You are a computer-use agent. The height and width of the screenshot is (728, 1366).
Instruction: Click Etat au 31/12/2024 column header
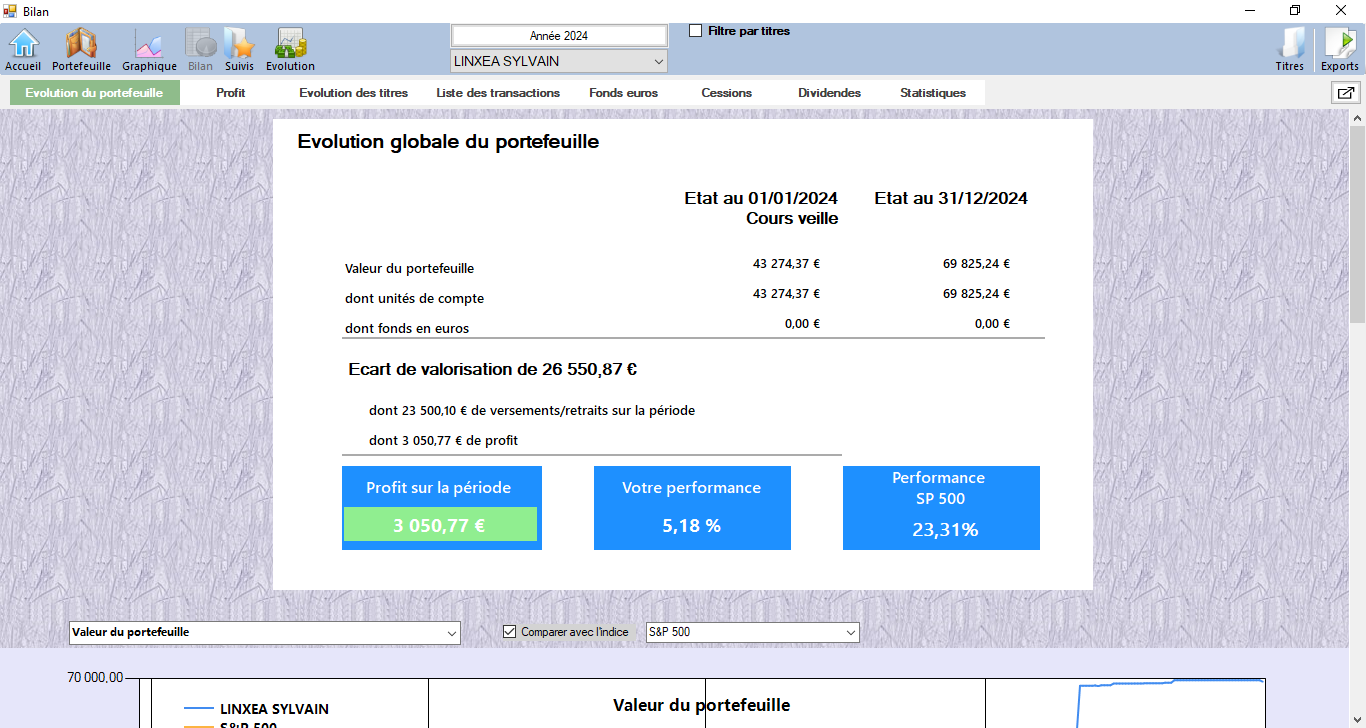[x=951, y=198]
